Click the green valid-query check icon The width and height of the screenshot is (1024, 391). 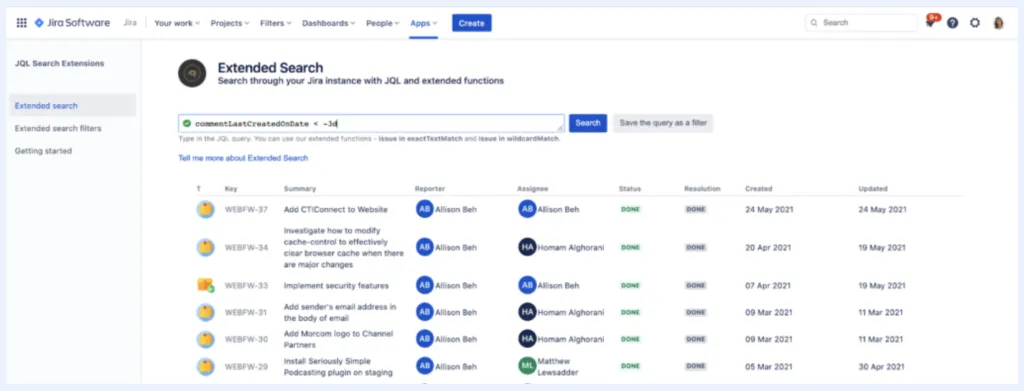coord(187,123)
